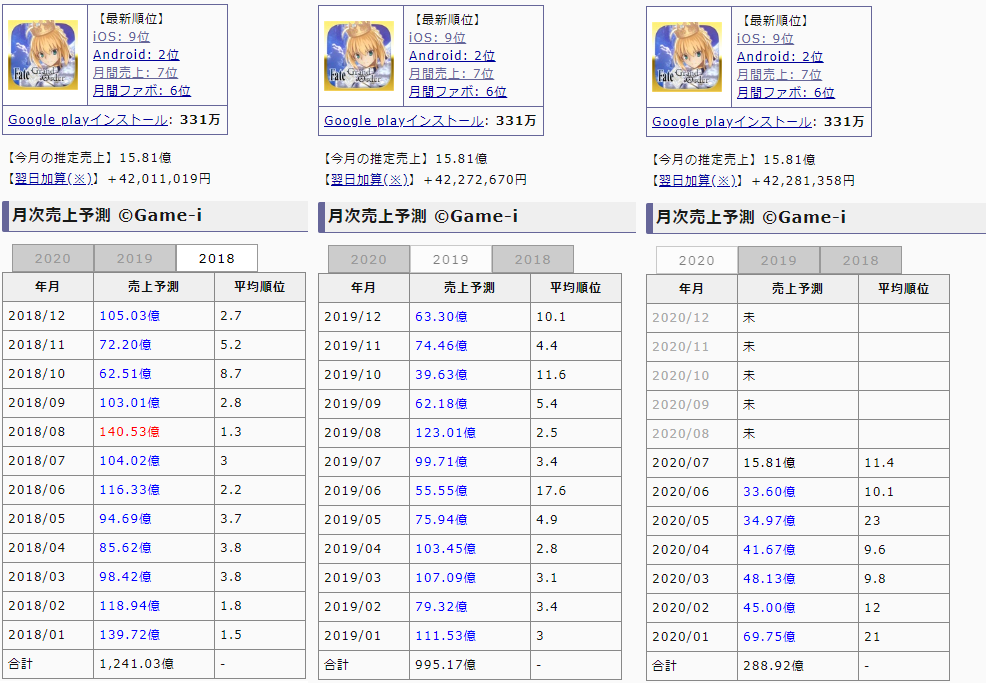Open the 2020 tab above the 2018/12 table
Viewport: 986px width, 683px height.
pyautogui.click(x=53, y=258)
